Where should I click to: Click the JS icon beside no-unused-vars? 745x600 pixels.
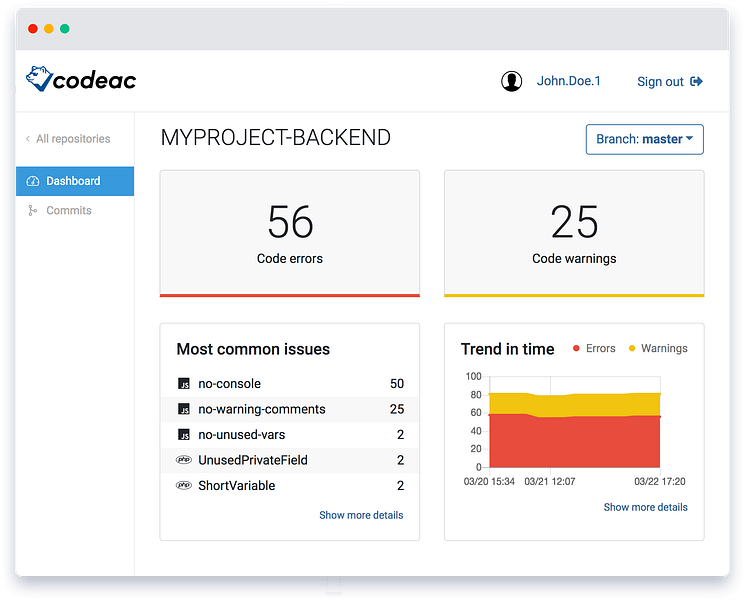click(x=184, y=434)
